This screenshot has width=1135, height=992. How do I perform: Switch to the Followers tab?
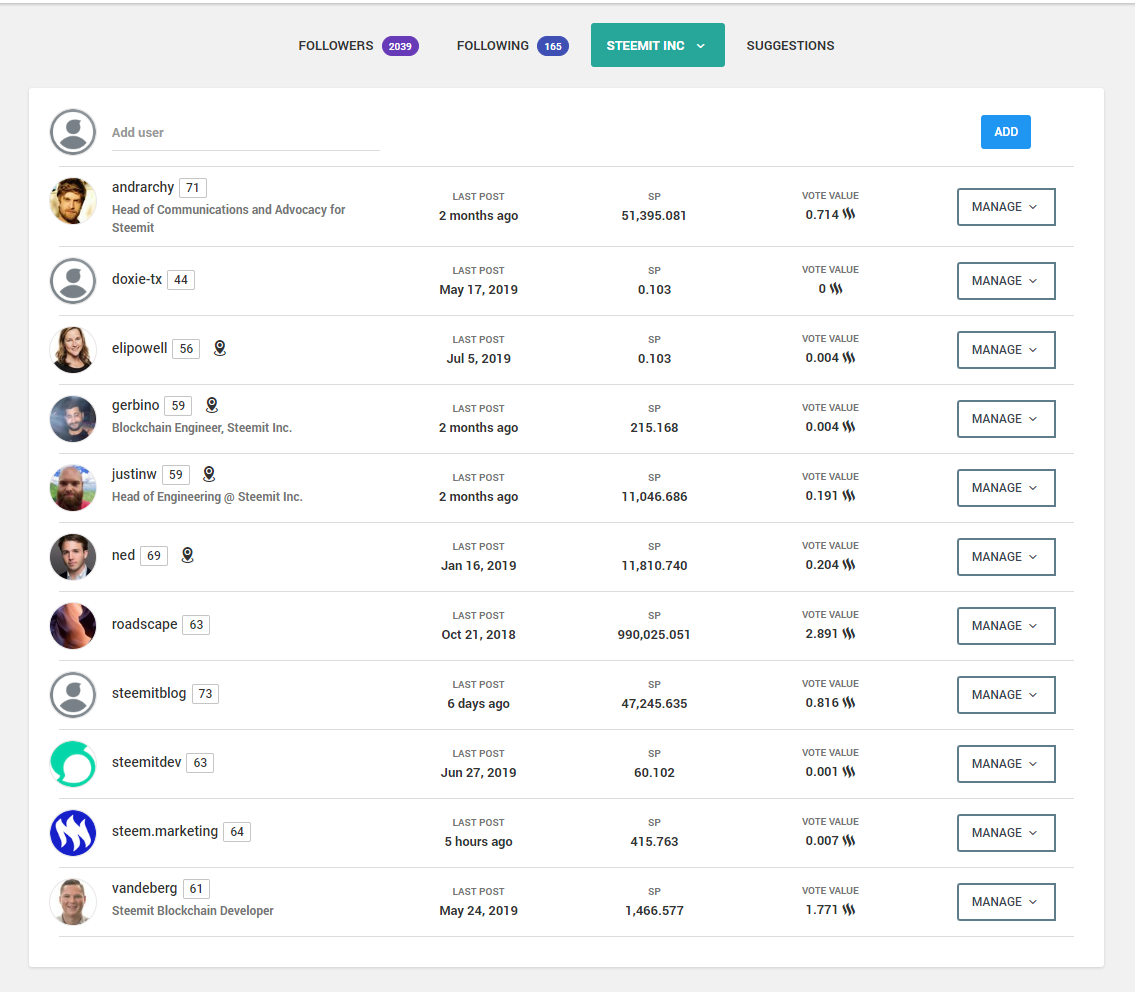357,46
